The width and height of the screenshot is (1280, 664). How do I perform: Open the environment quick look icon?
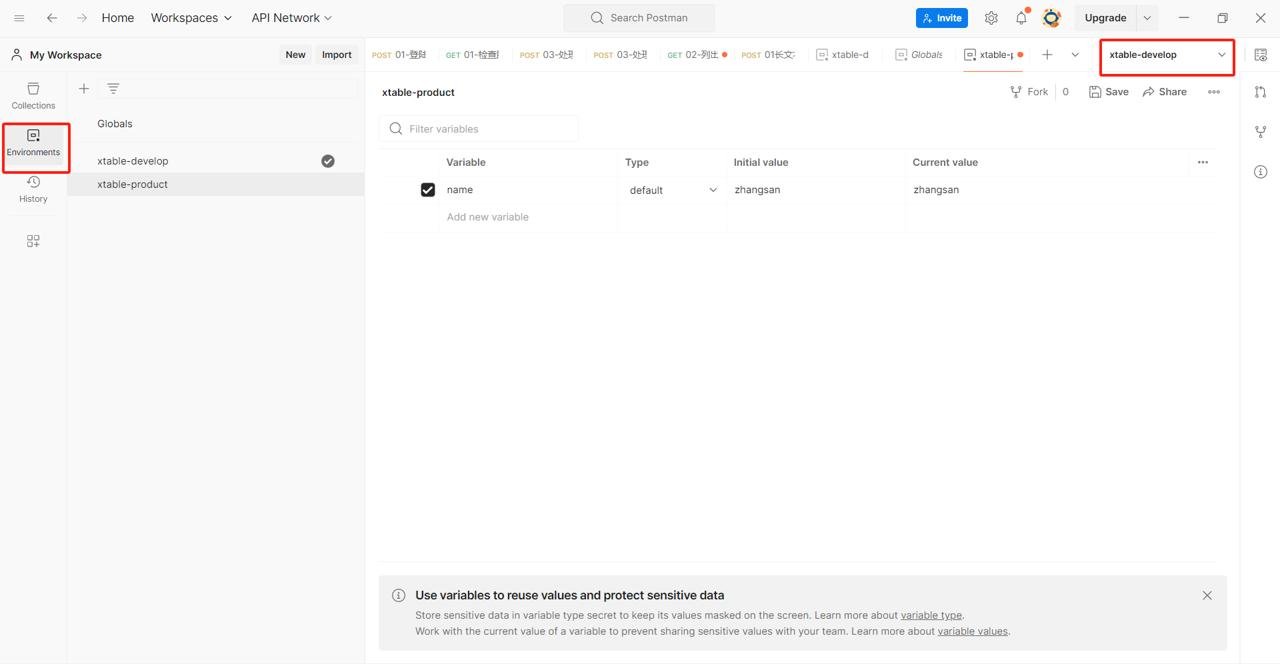(1261, 55)
